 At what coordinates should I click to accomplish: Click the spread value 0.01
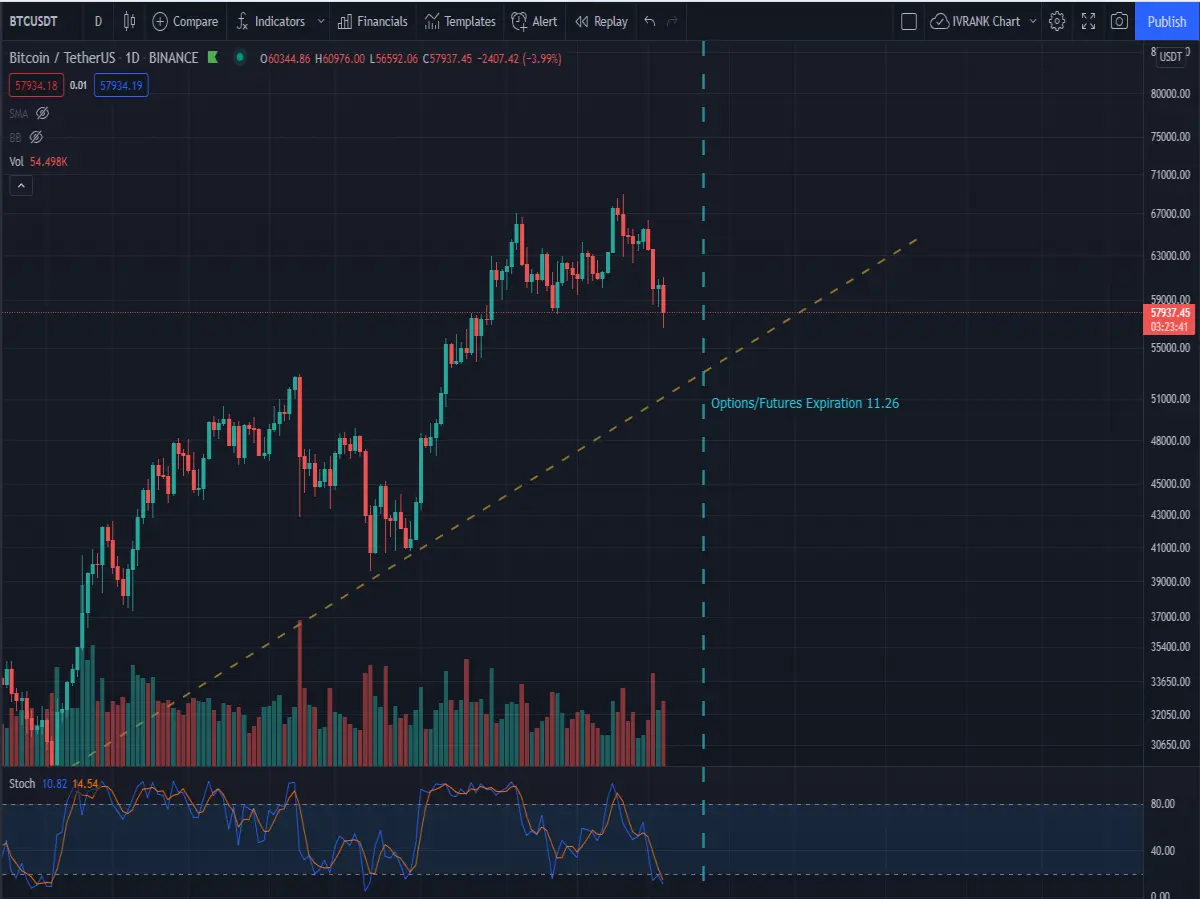(x=78, y=86)
